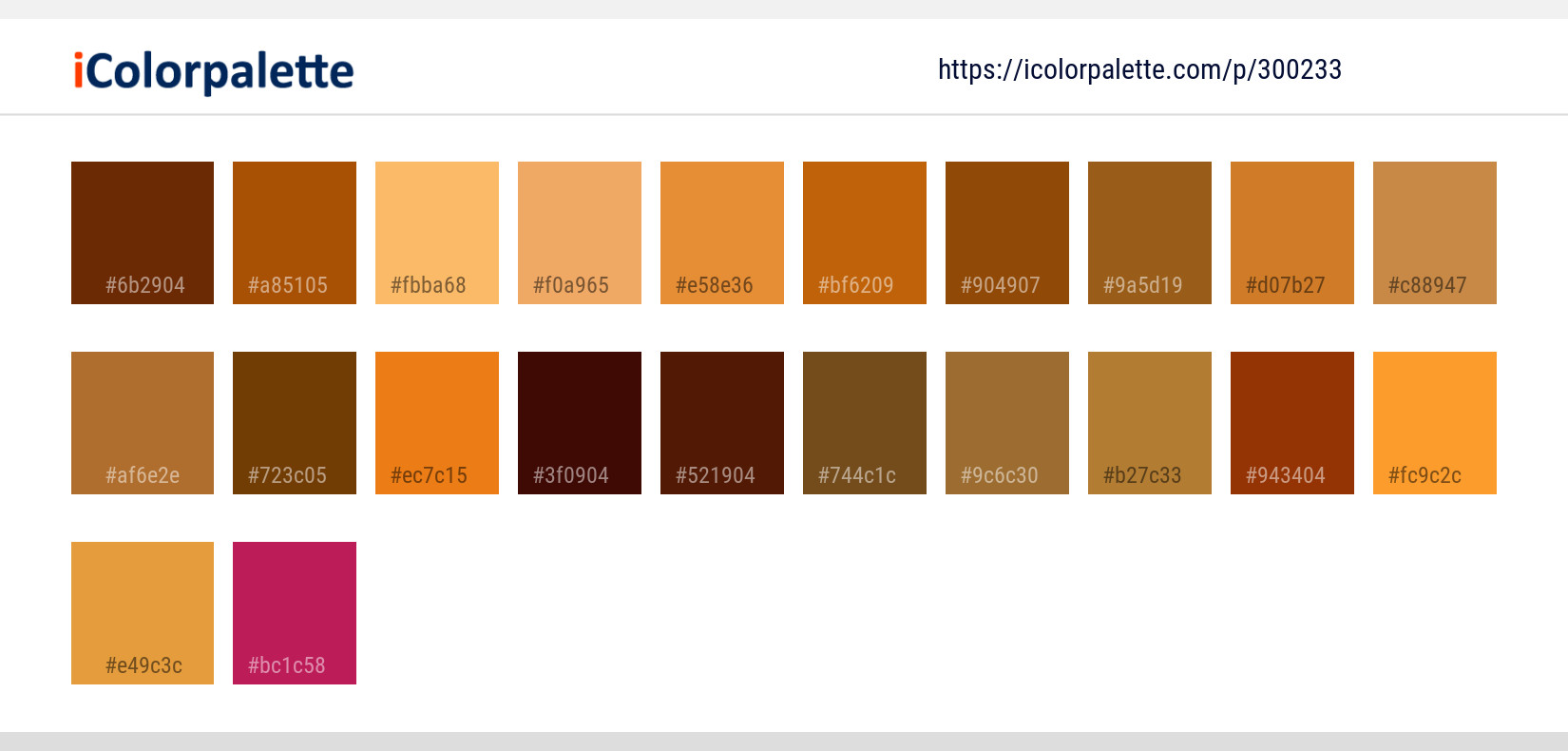Select the #d07b27 swatch
The width and height of the screenshot is (1568, 751).
point(1292,233)
